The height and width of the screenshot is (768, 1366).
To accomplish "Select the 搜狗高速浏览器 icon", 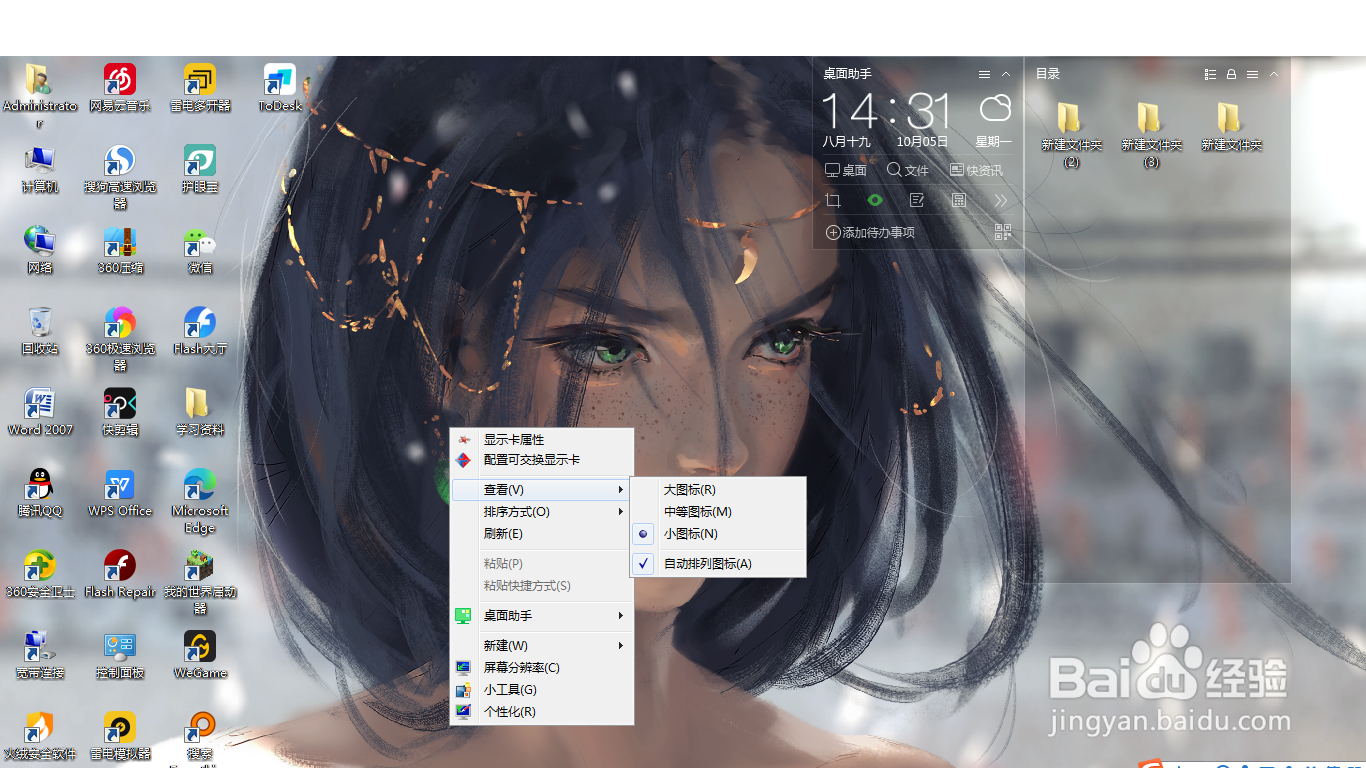I will pyautogui.click(x=120, y=177).
